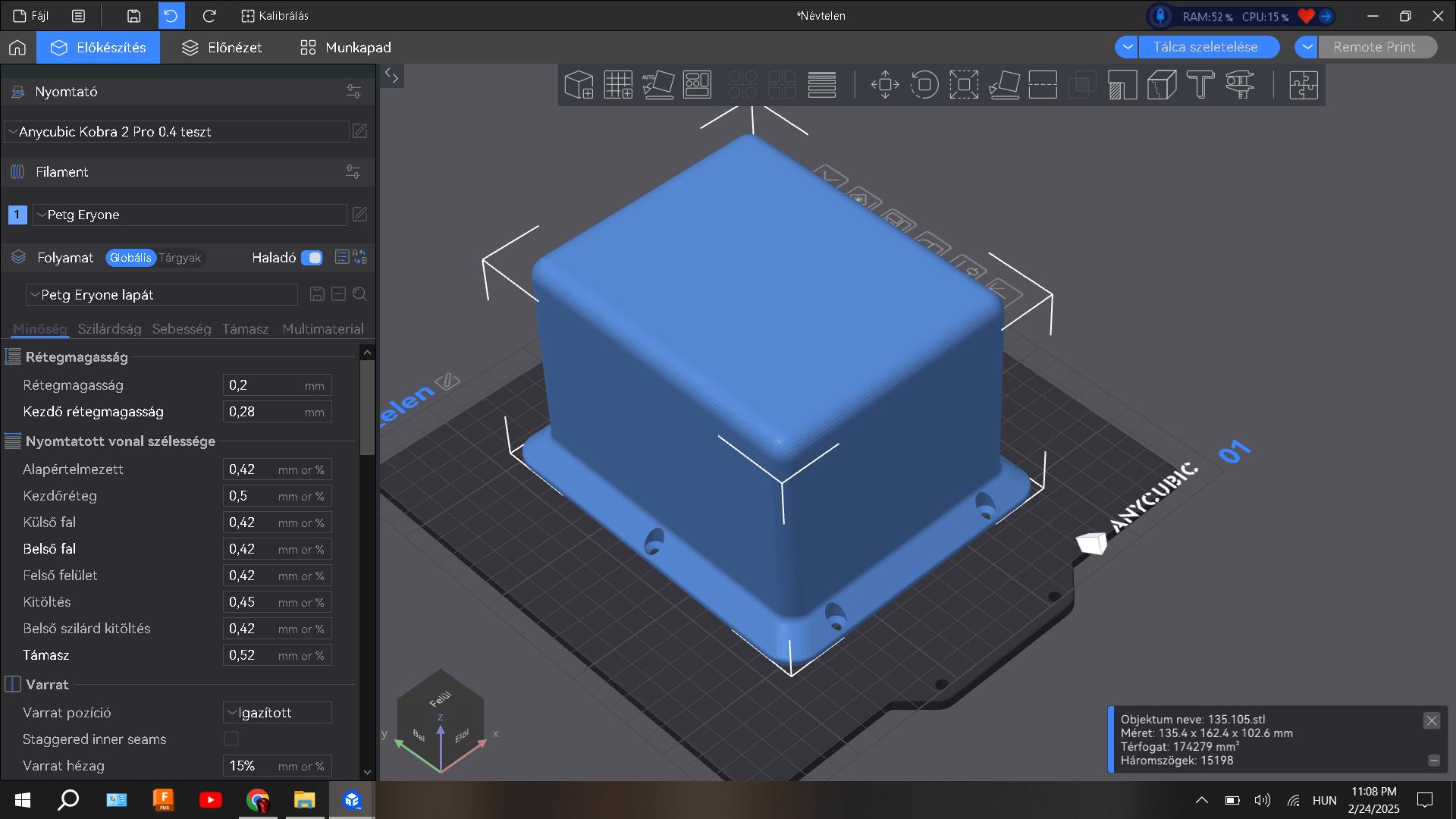Click the Home icon
This screenshot has width=1456, height=819.
[x=17, y=48]
